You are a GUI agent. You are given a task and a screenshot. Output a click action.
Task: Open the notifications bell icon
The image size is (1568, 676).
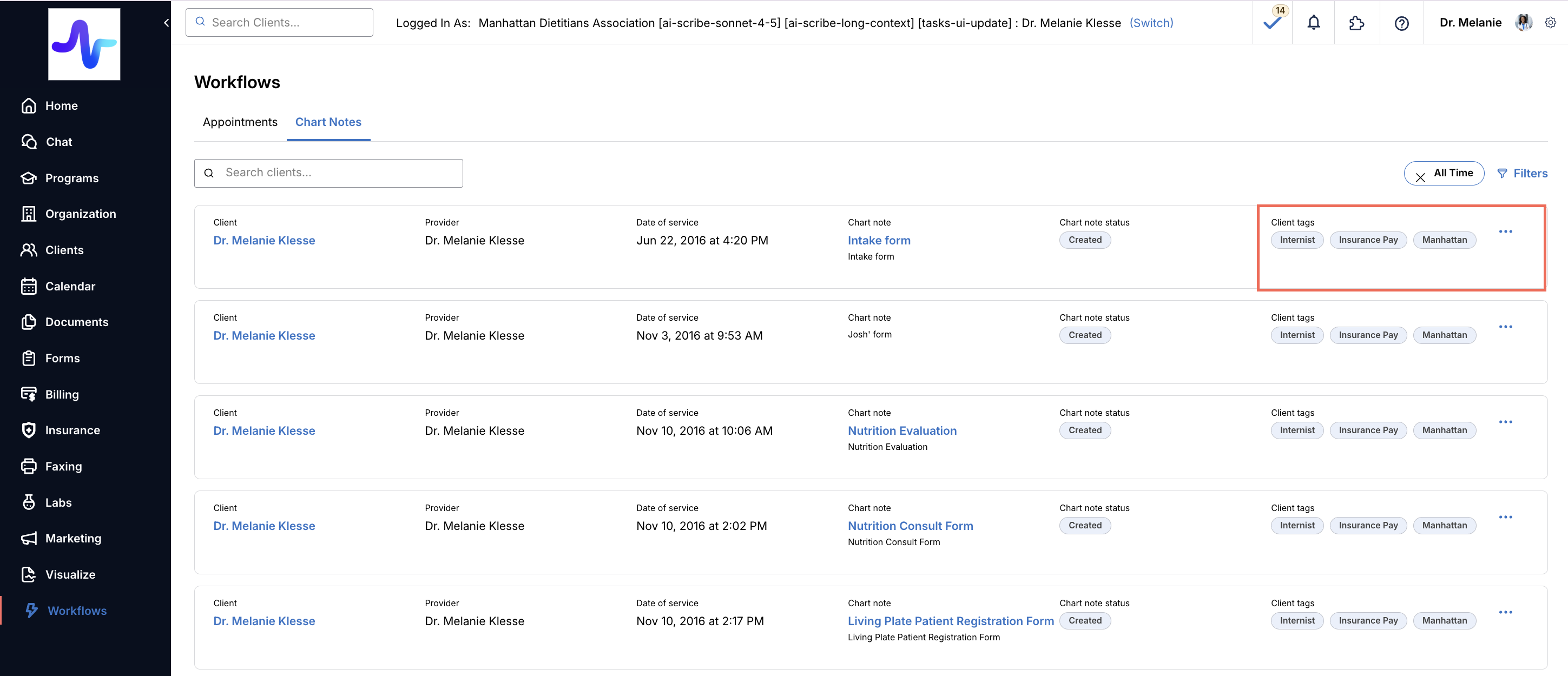pyautogui.click(x=1314, y=23)
